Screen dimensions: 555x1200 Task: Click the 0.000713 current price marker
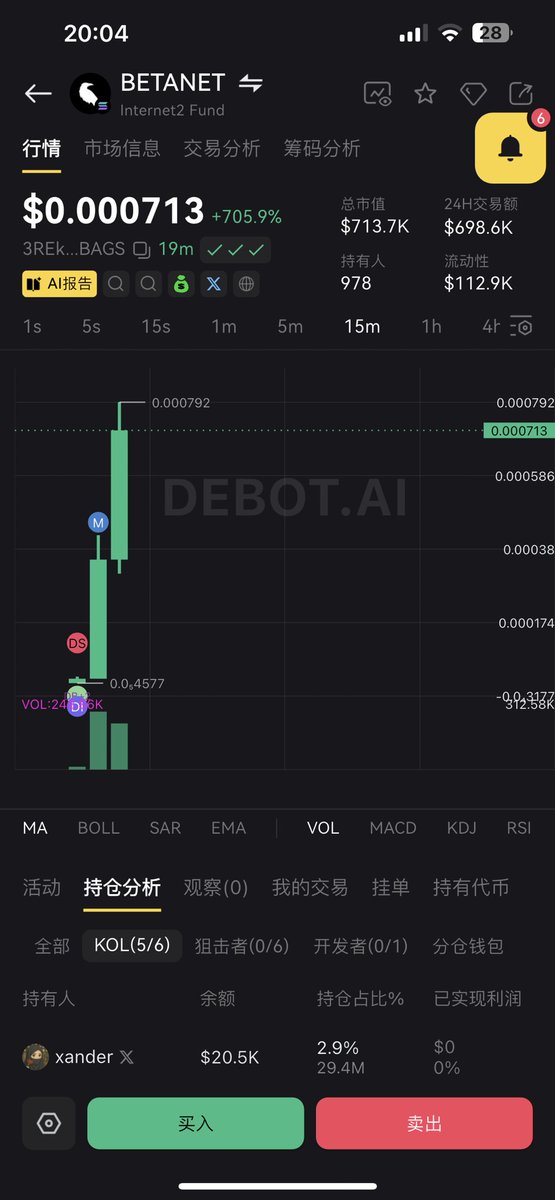(x=518, y=430)
